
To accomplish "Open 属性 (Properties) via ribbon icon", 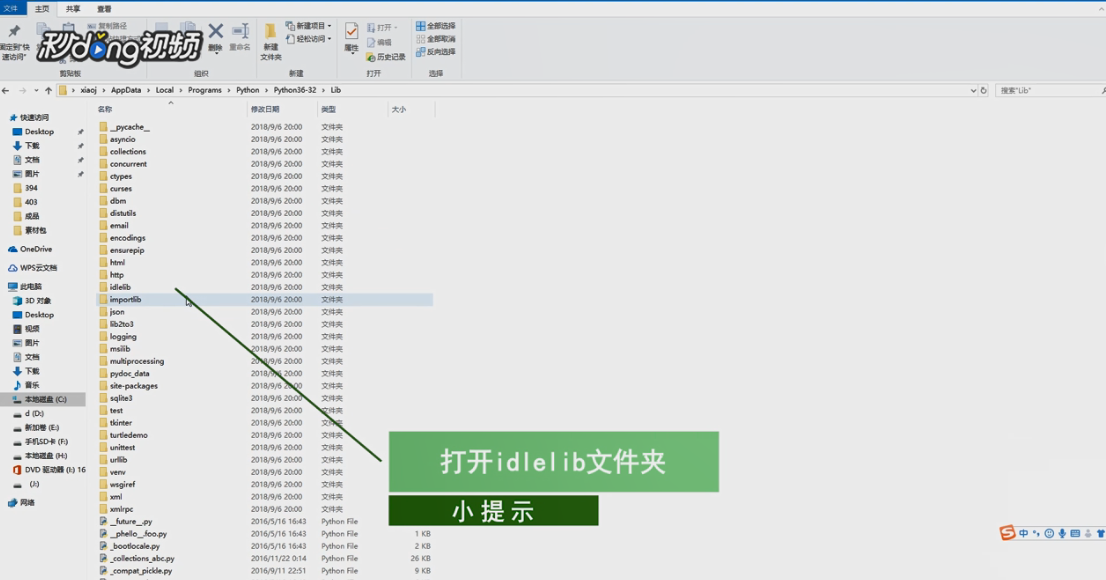I will (352, 33).
